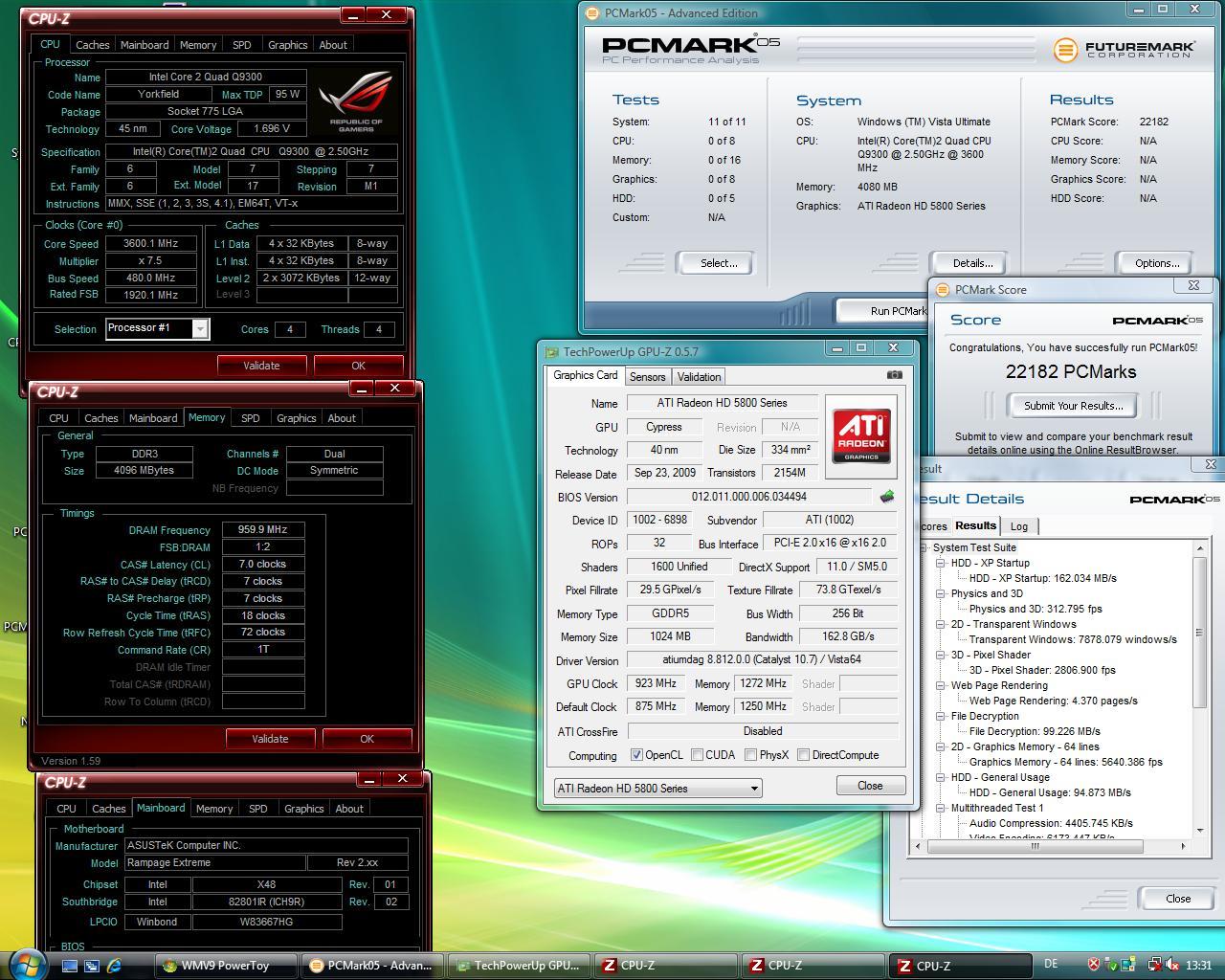
Task: Click Validate button in CPU-Z CPU window
Action: [x=261, y=366]
